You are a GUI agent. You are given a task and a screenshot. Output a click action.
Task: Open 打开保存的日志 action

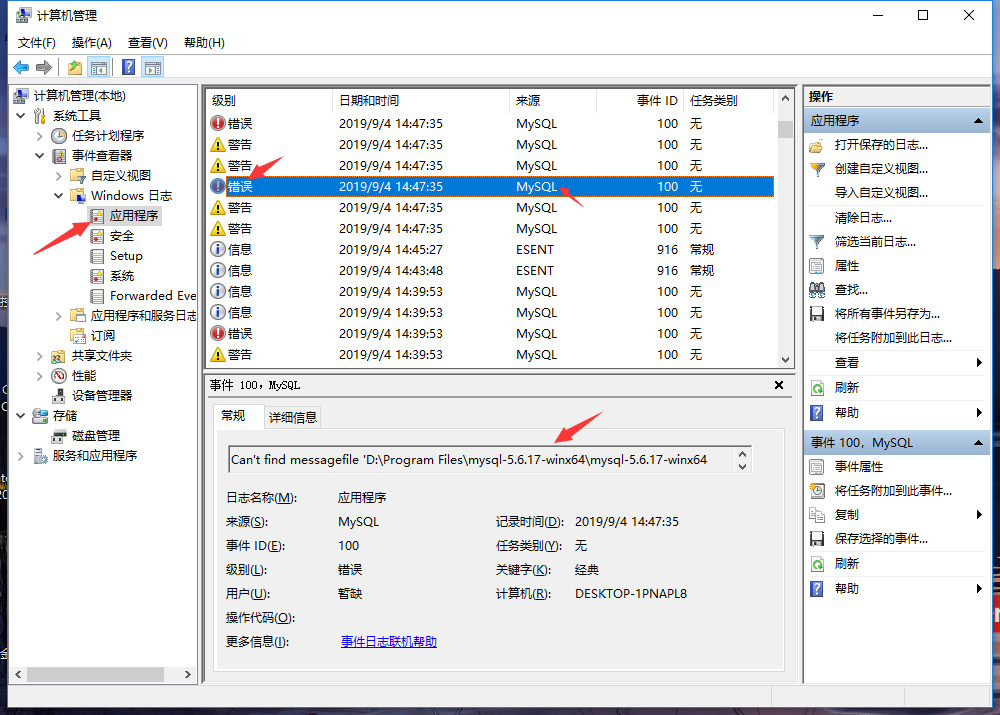pos(880,147)
